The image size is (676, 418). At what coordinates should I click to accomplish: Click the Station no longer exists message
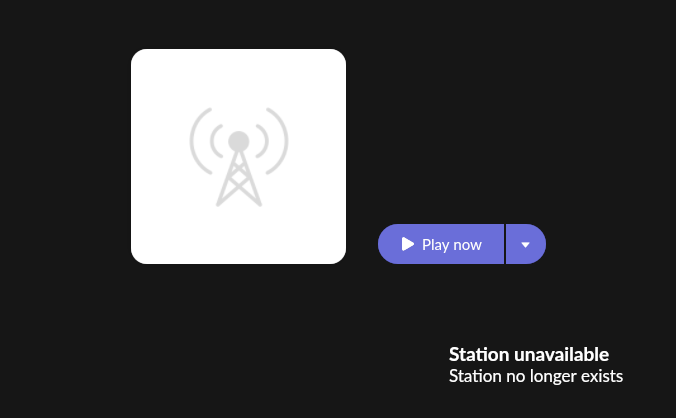point(536,376)
